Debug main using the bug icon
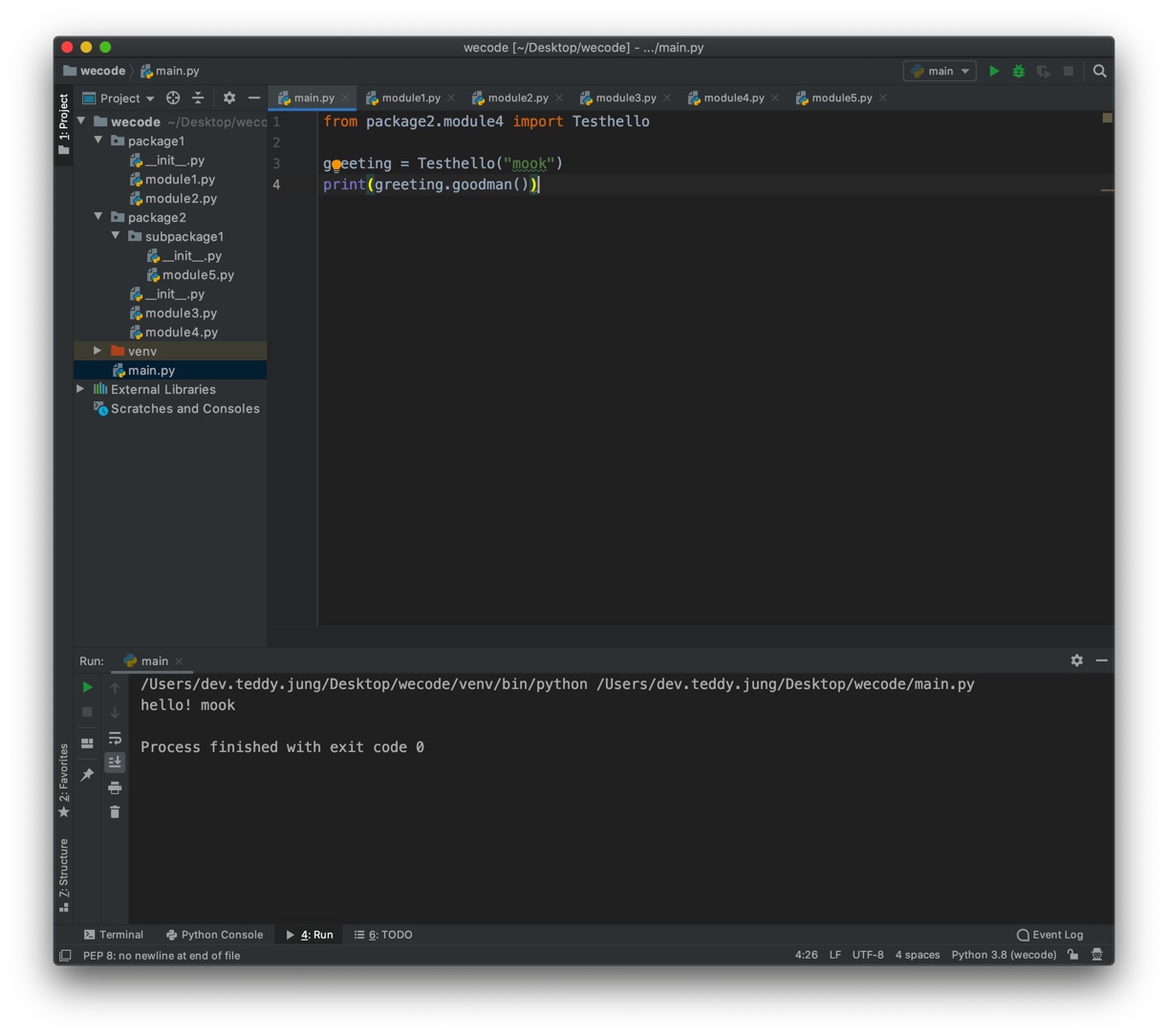 tap(1018, 72)
